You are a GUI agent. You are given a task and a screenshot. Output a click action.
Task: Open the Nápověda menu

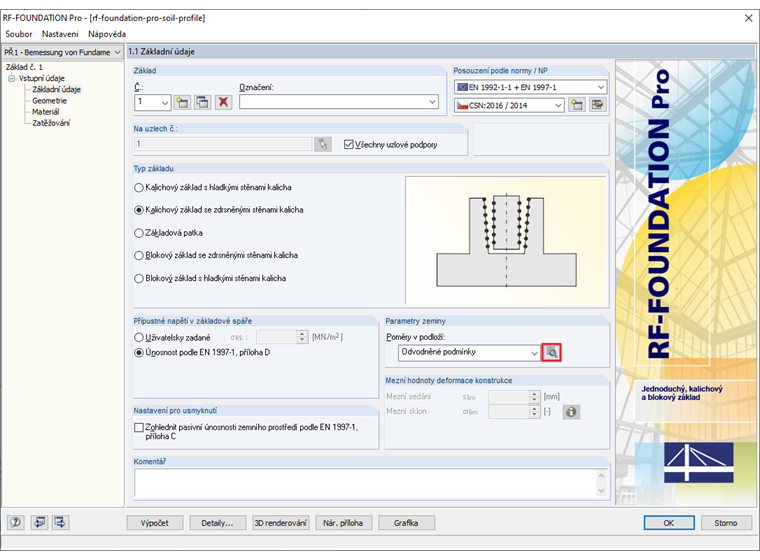107,34
